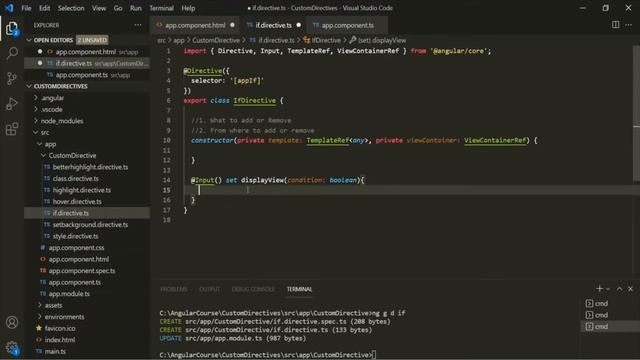
Task: Switch to the if.directive.ts editor tab
Action: pos(273,25)
